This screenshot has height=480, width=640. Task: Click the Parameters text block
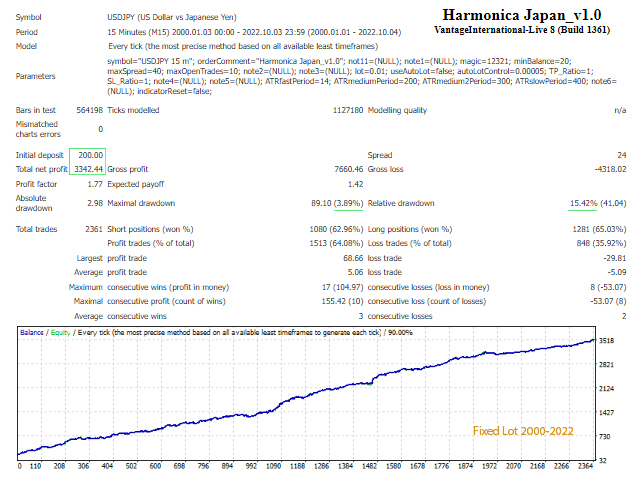coord(362,76)
